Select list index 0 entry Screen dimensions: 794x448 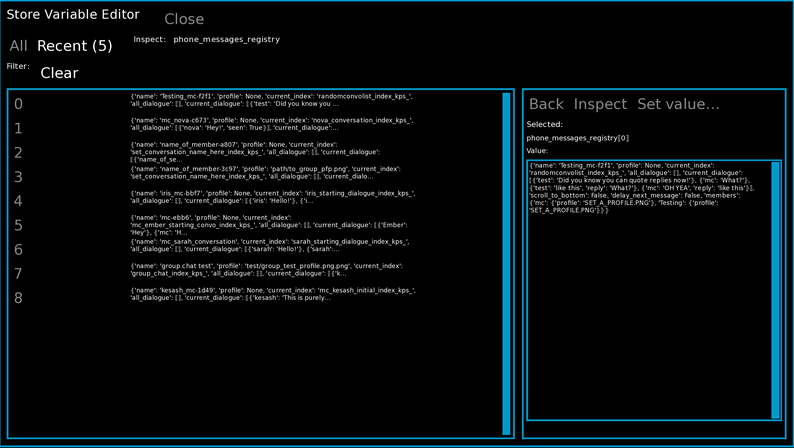click(x=18, y=104)
